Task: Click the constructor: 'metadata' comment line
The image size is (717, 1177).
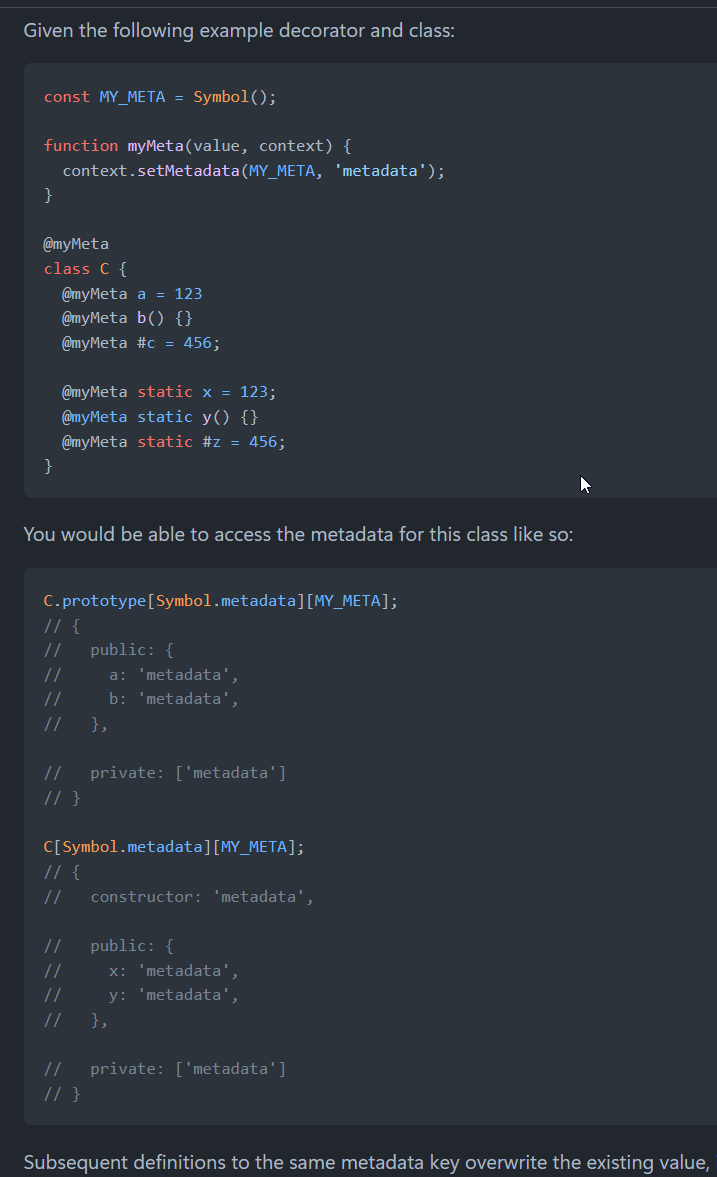Action: (x=179, y=896)
